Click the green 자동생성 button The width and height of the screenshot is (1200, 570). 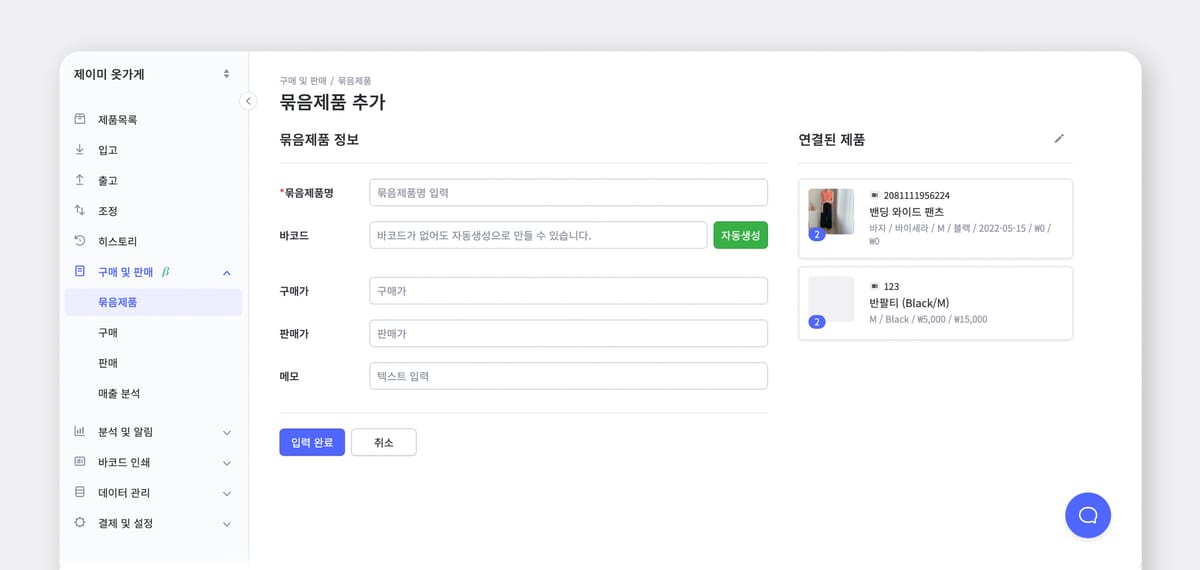740,235
